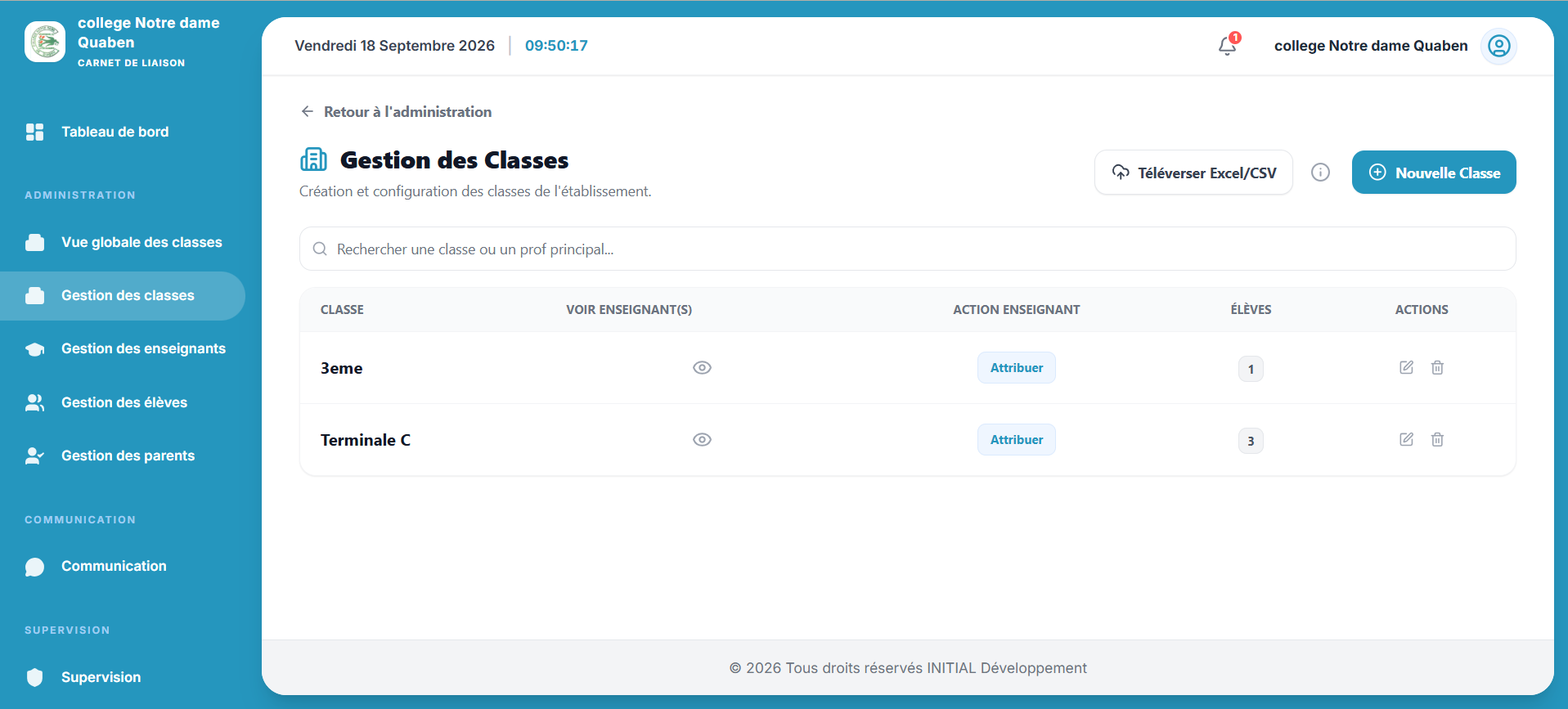View teachers of Terminale C class
This screenshot has width=1568, height=709.
[x=702, y=439]
